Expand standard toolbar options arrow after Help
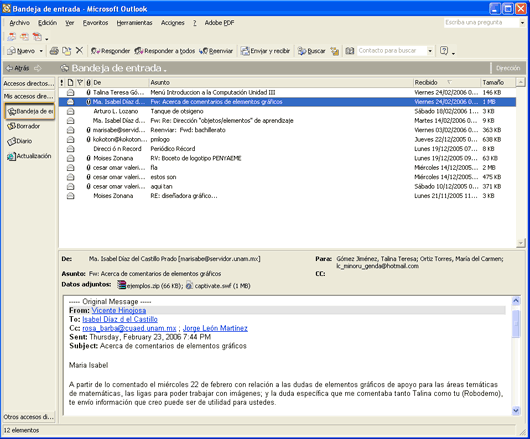This screenshot has width=530, height=439. pyautogui.click(x=453, y=53)
